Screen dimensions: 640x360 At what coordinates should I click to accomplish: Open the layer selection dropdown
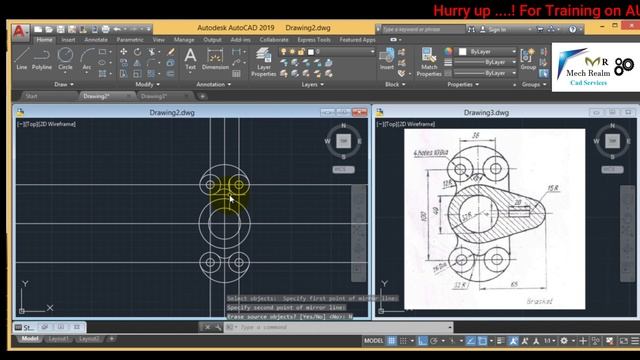pos(327,52)
